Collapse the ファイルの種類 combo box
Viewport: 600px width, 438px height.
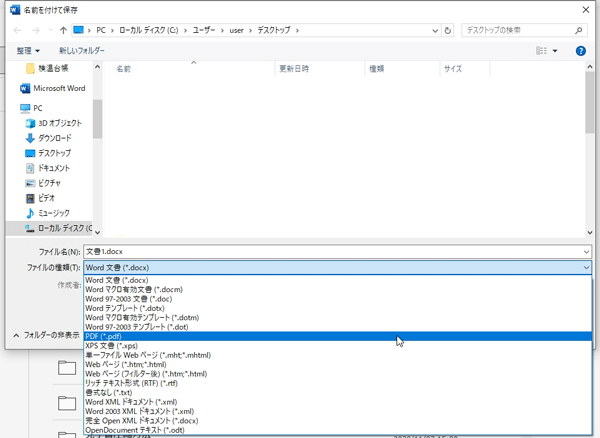tap(586, 267)
